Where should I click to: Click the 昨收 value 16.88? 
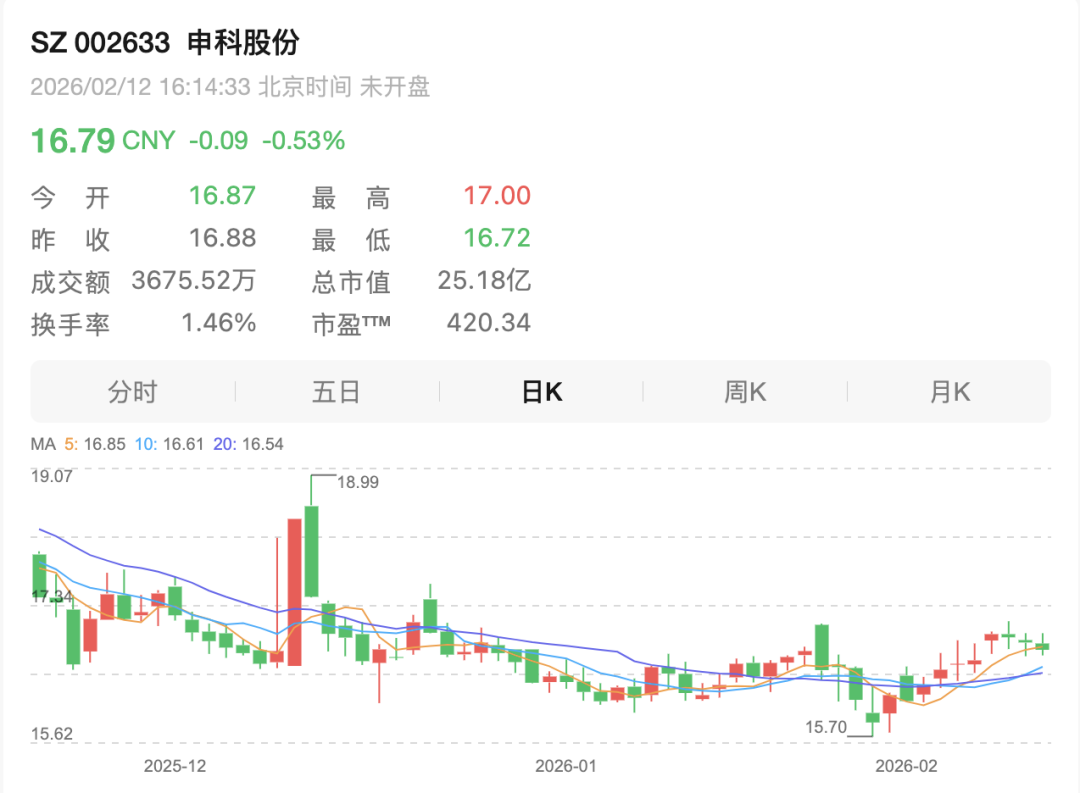click(x=222, y=238)
